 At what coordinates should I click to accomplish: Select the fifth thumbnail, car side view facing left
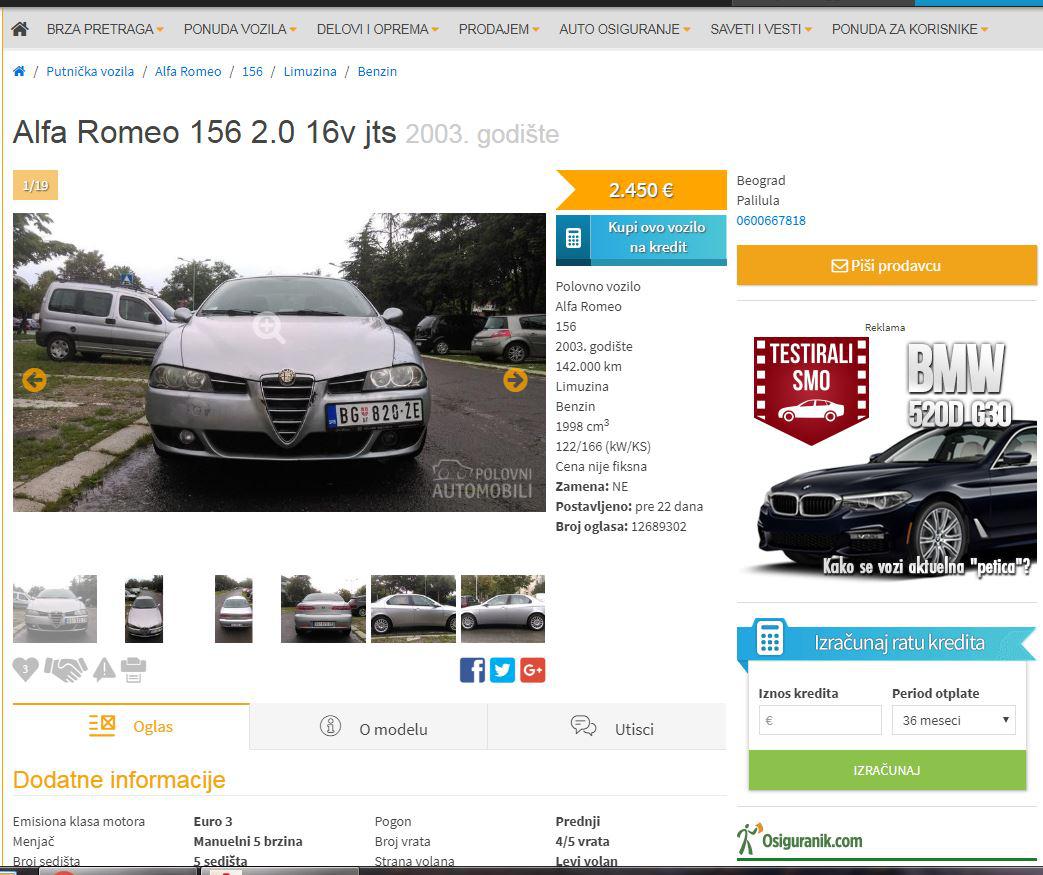coord(413,609)
